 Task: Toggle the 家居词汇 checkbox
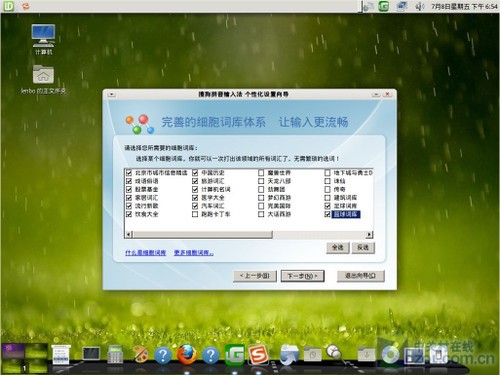pyautogui.click(x=129, y=198)
